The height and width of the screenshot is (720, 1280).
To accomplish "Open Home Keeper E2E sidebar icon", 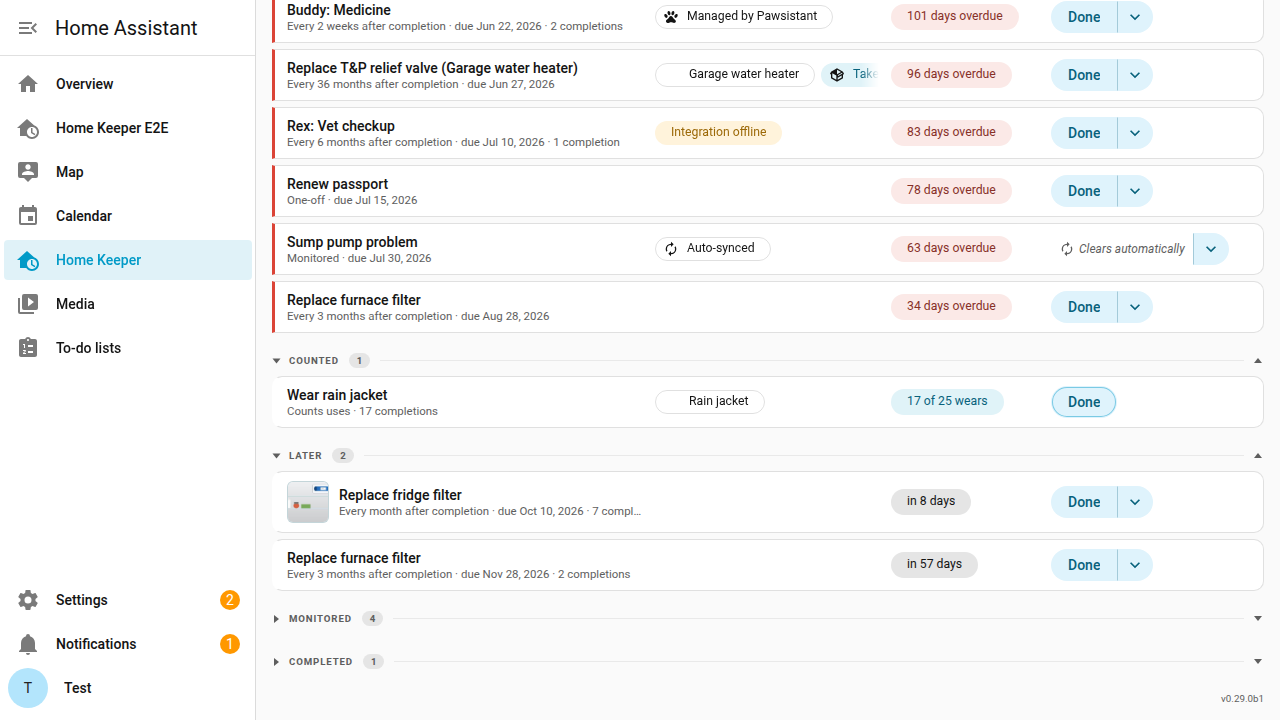I will [x=28, y=128].
